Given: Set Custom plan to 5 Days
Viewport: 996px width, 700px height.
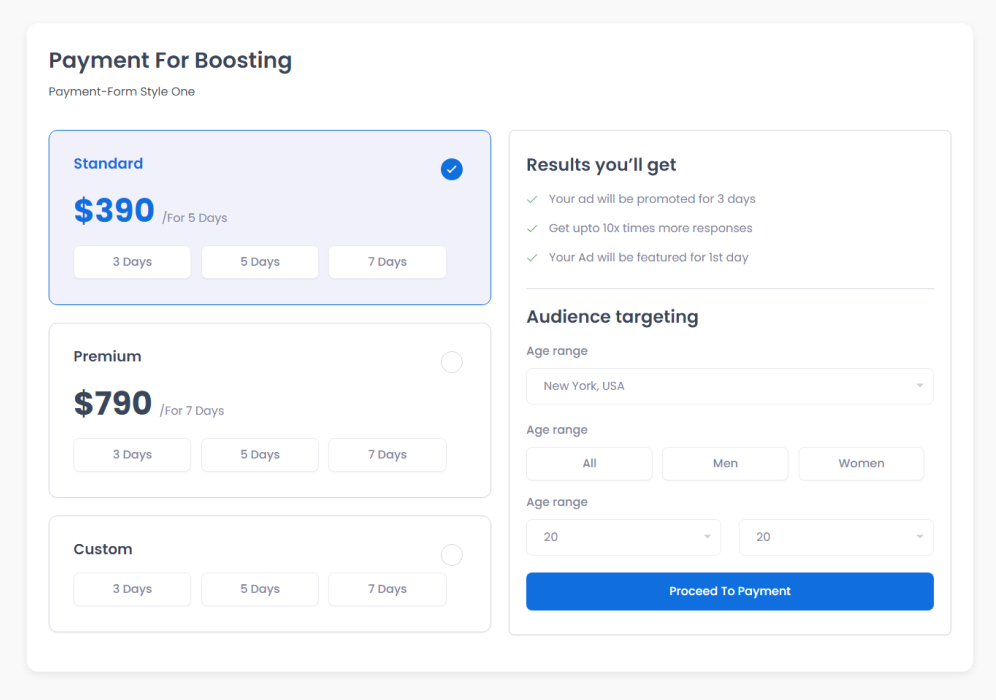Looking at the screenshot, I should pyautogui.click(x=260, y=589).
